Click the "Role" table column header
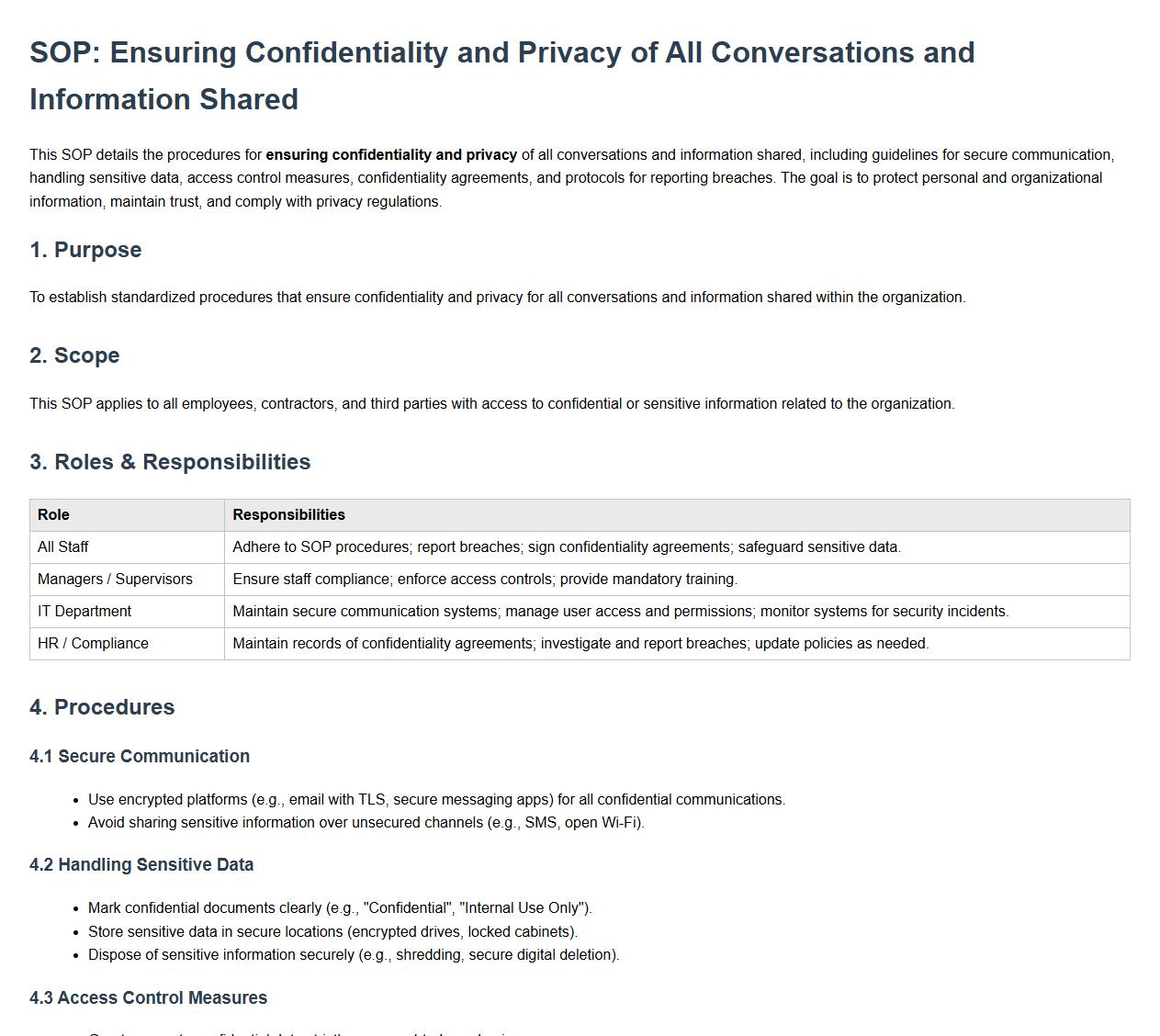The width and height of the screenshot is (1160, 1036). (x=53, y=515)
